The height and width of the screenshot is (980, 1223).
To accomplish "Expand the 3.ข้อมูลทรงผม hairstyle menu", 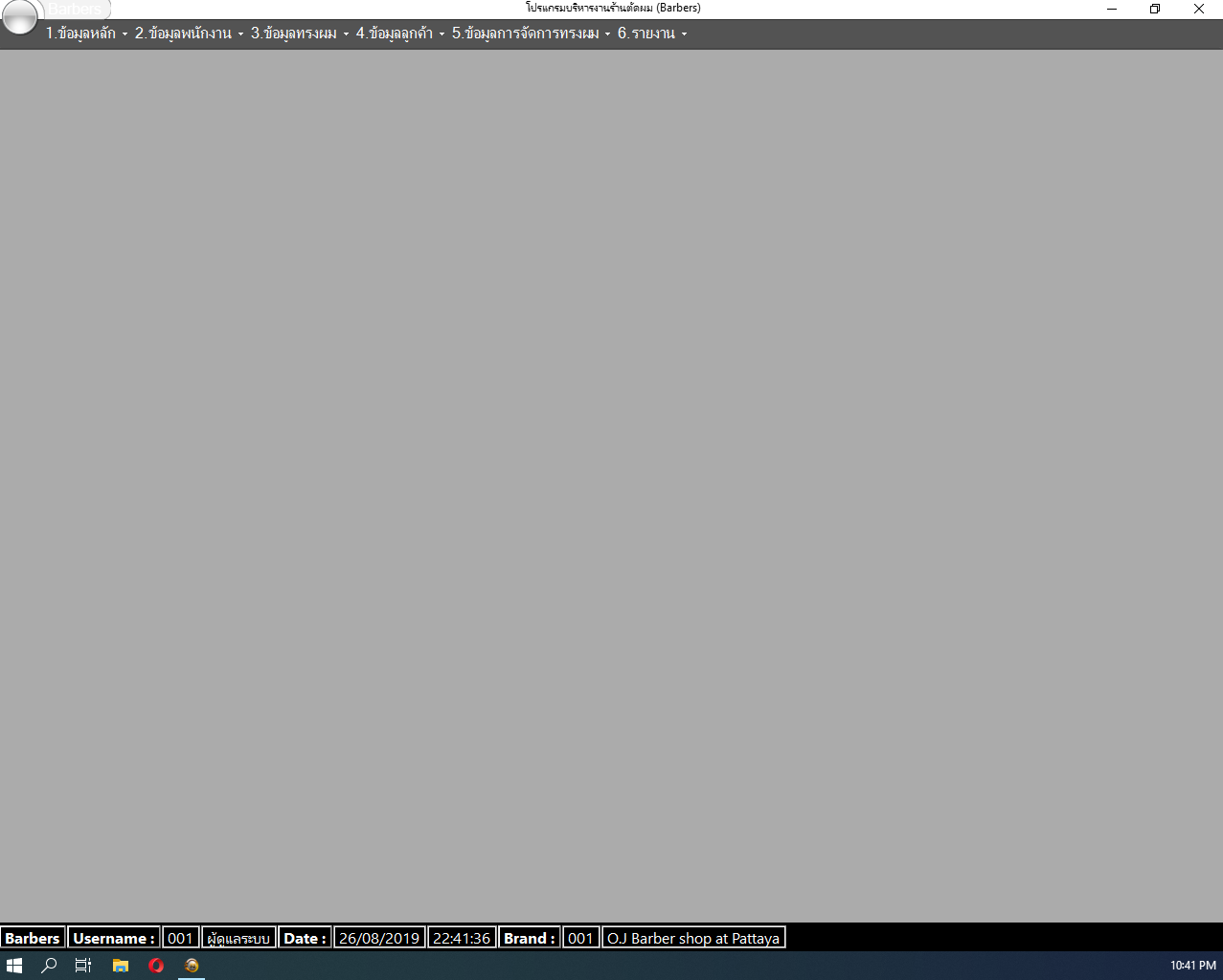I will pos(299,34).
